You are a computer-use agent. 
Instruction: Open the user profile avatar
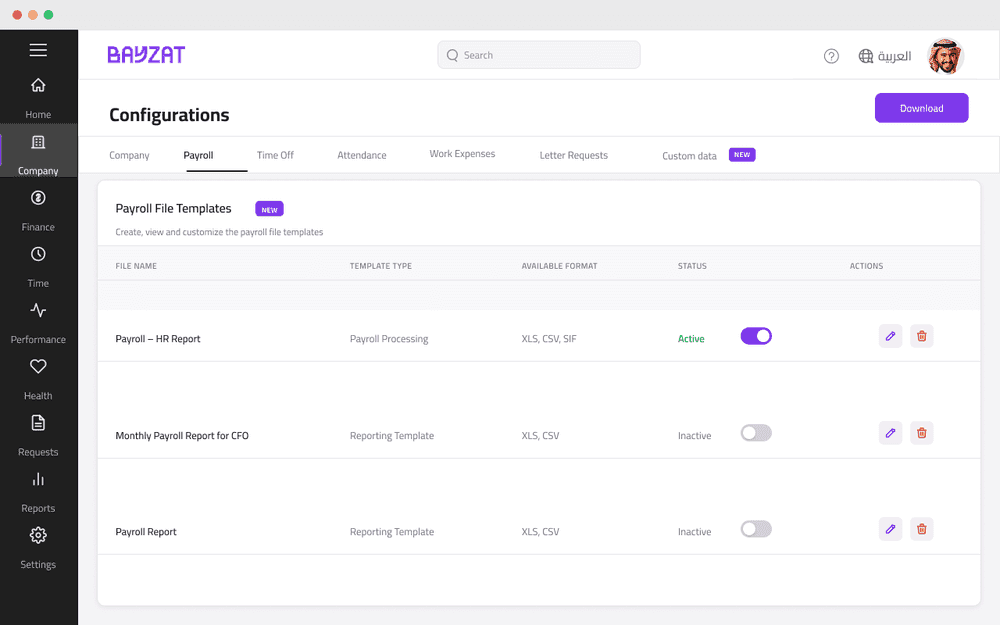945,56
